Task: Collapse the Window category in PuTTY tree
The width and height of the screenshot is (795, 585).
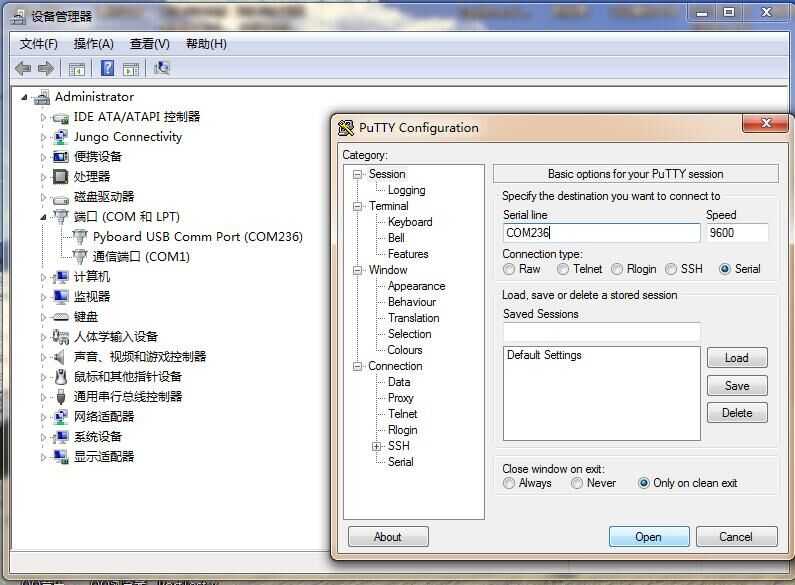Action: [357, 270]
